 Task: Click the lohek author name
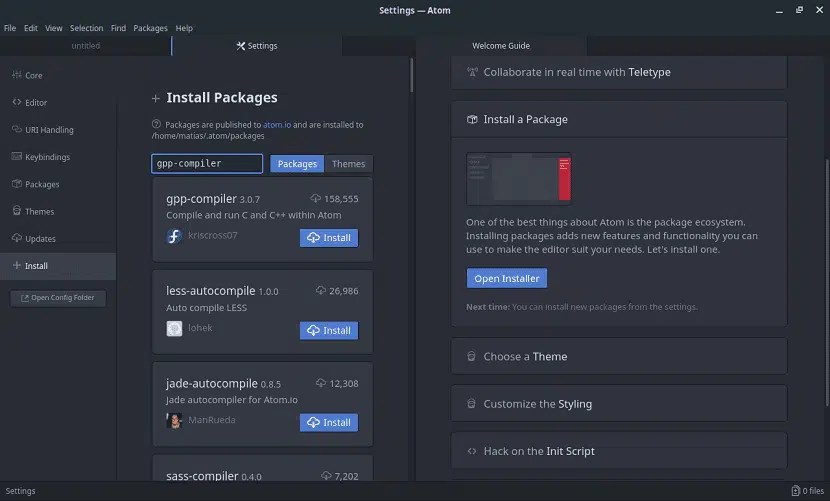(200, 328)
